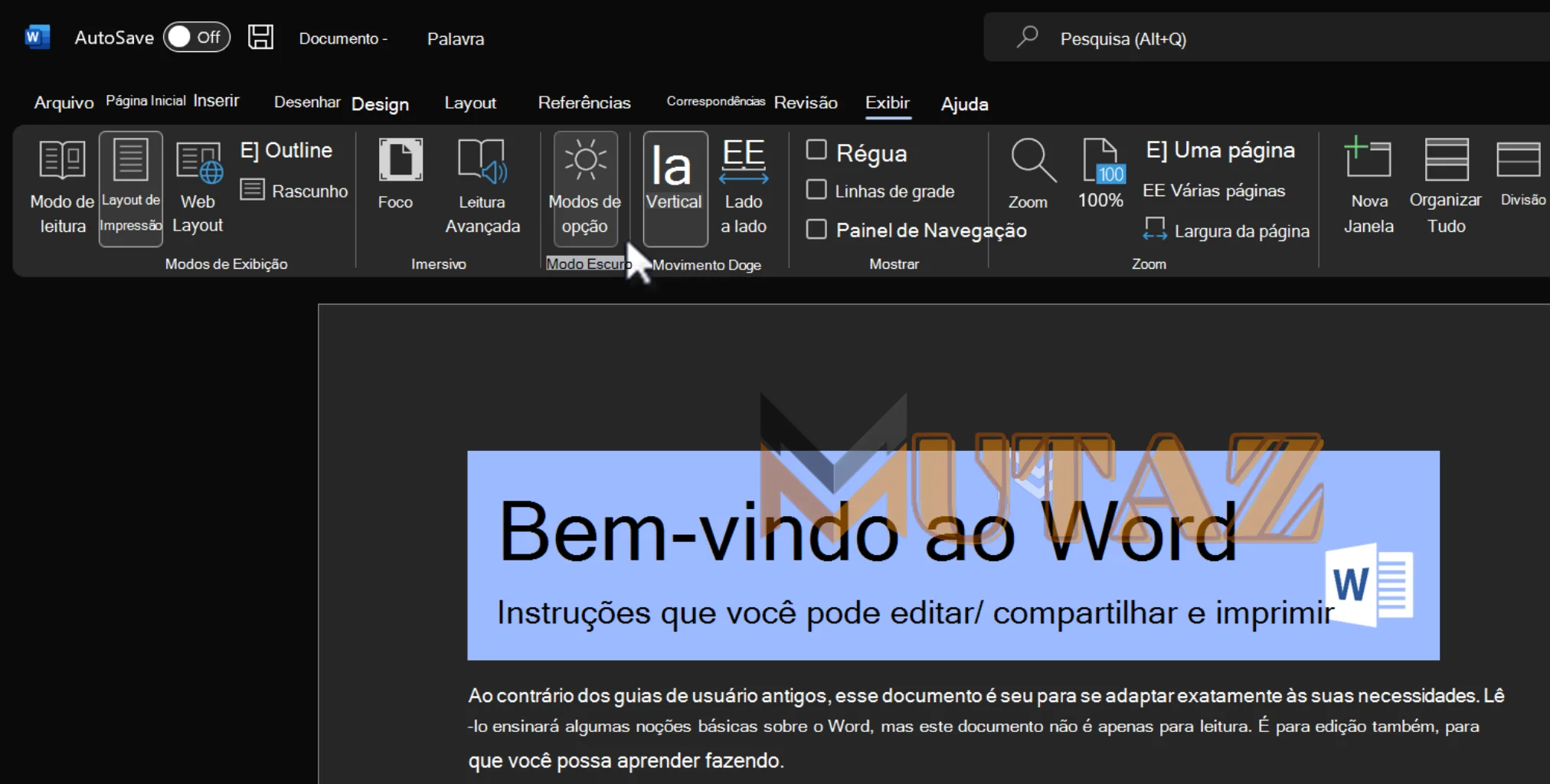Click the Modos de opção sun icon
This screenshot has width=1550, height=784.
(585, 188)
